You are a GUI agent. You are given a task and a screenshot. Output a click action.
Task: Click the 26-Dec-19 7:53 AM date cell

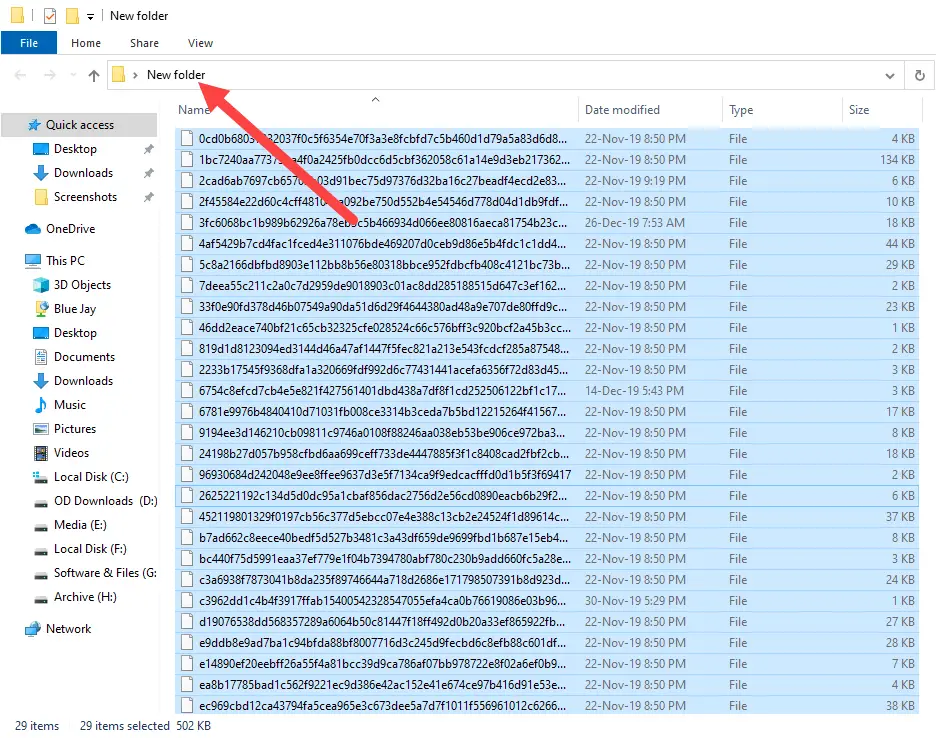(635, 223)
